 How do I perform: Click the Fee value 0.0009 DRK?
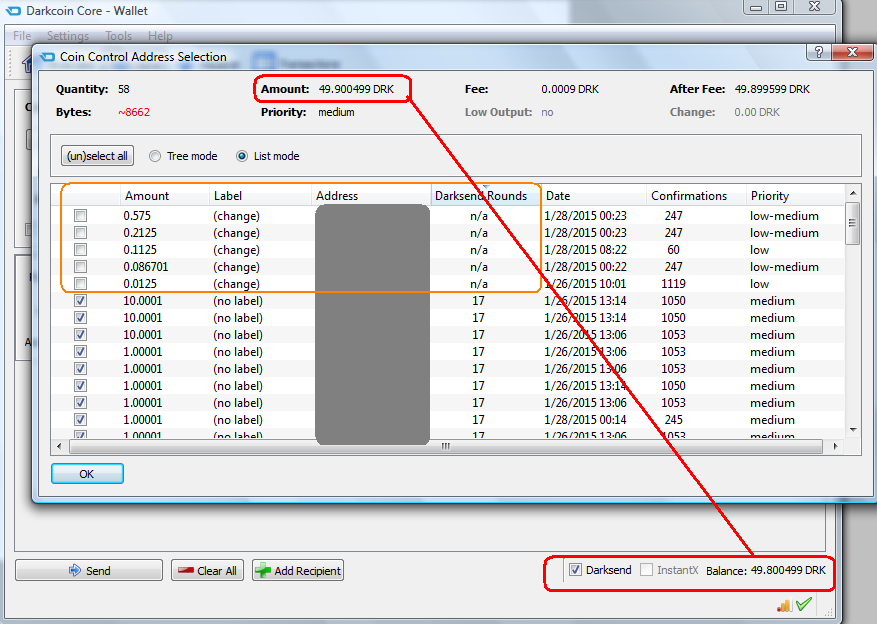point(570,89)
